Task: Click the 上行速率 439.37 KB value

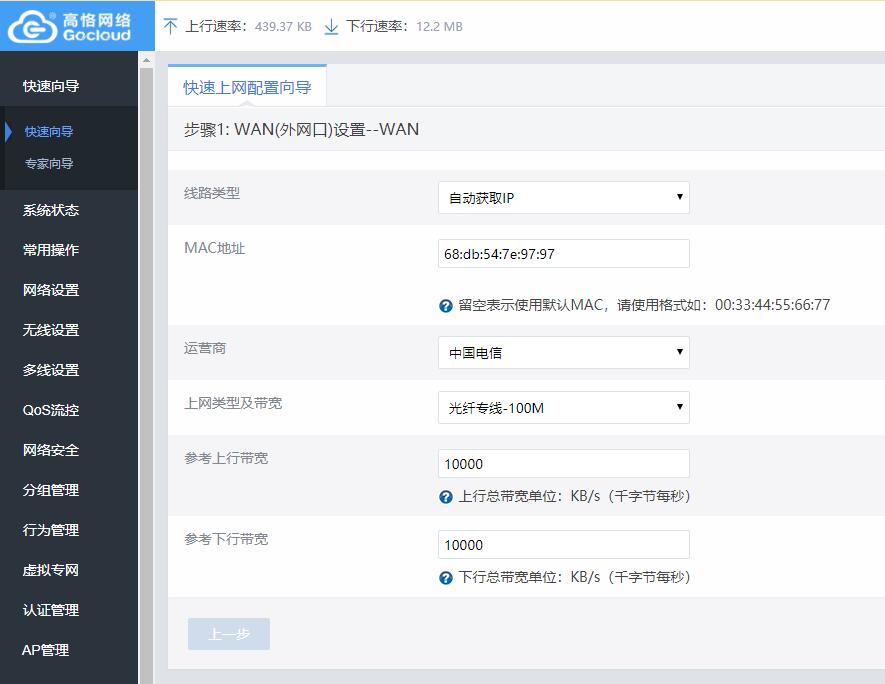Action: [x=283, y=27]
